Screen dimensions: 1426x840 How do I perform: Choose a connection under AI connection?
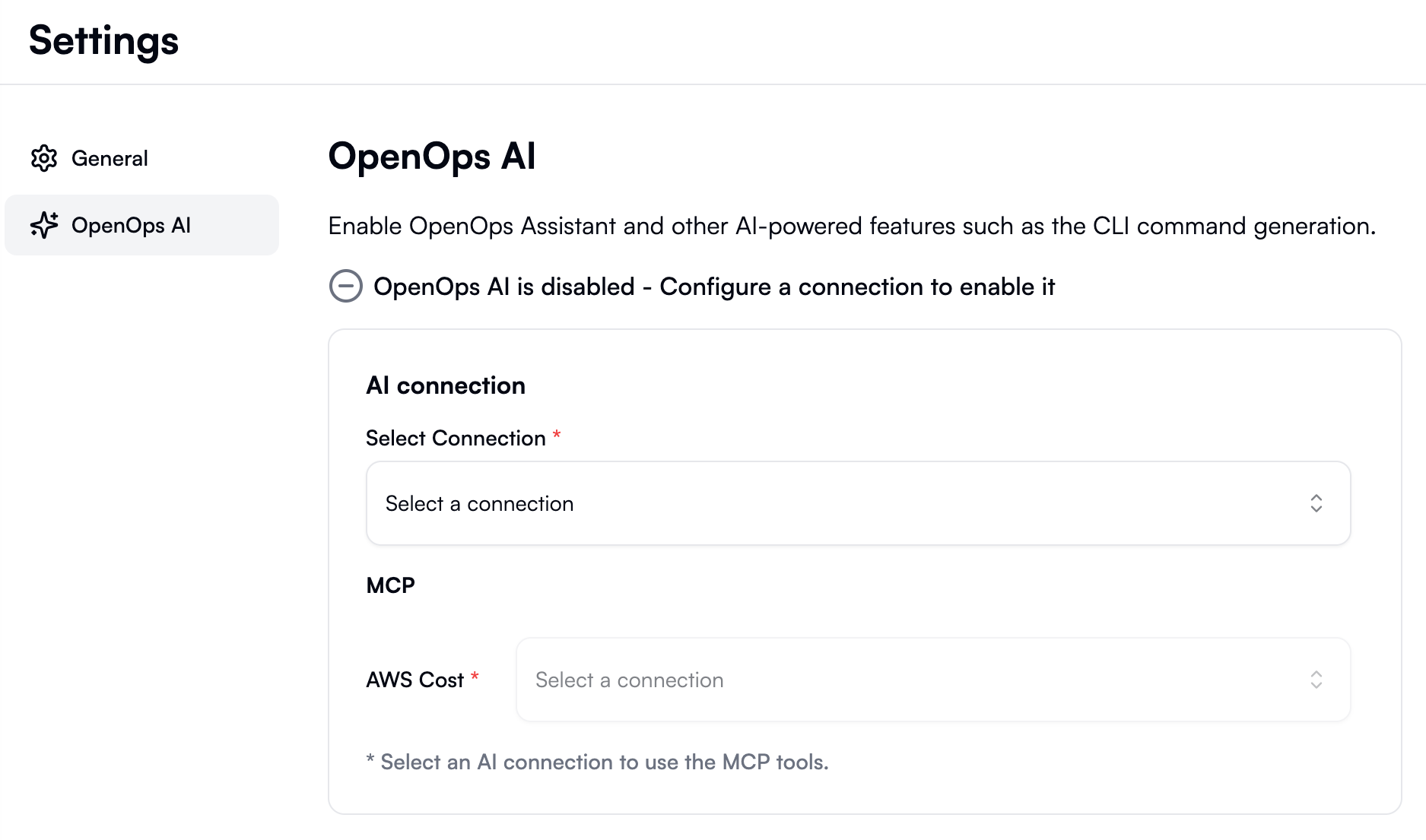click(858, 503)
